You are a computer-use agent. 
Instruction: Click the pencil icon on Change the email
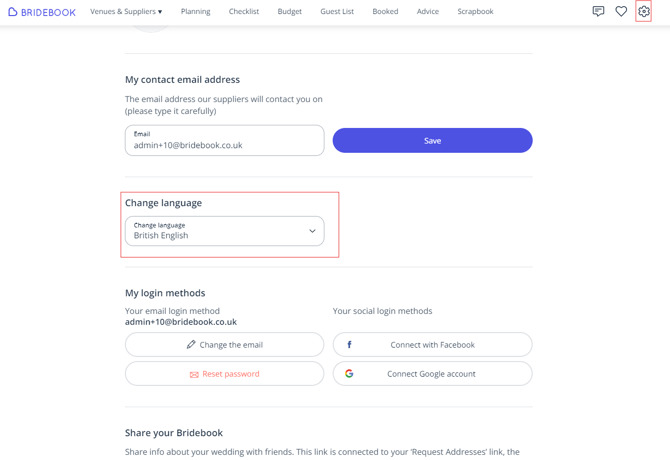191,345
